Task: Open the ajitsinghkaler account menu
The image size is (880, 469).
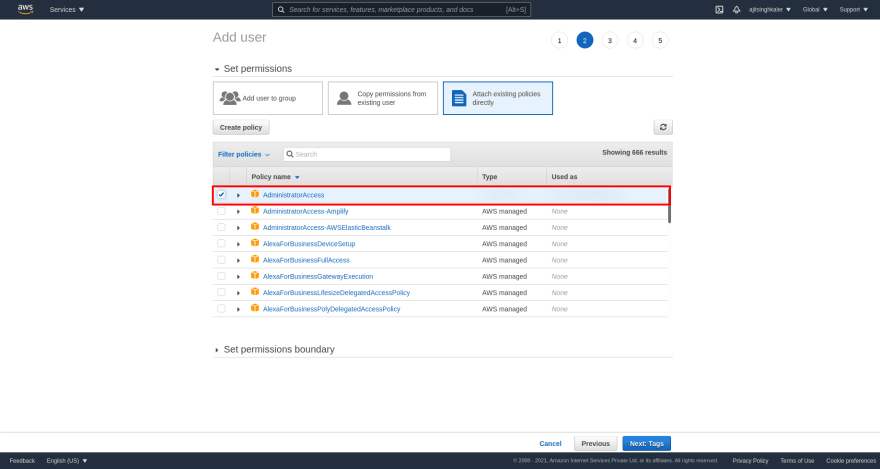Action: tap(769, 10)
